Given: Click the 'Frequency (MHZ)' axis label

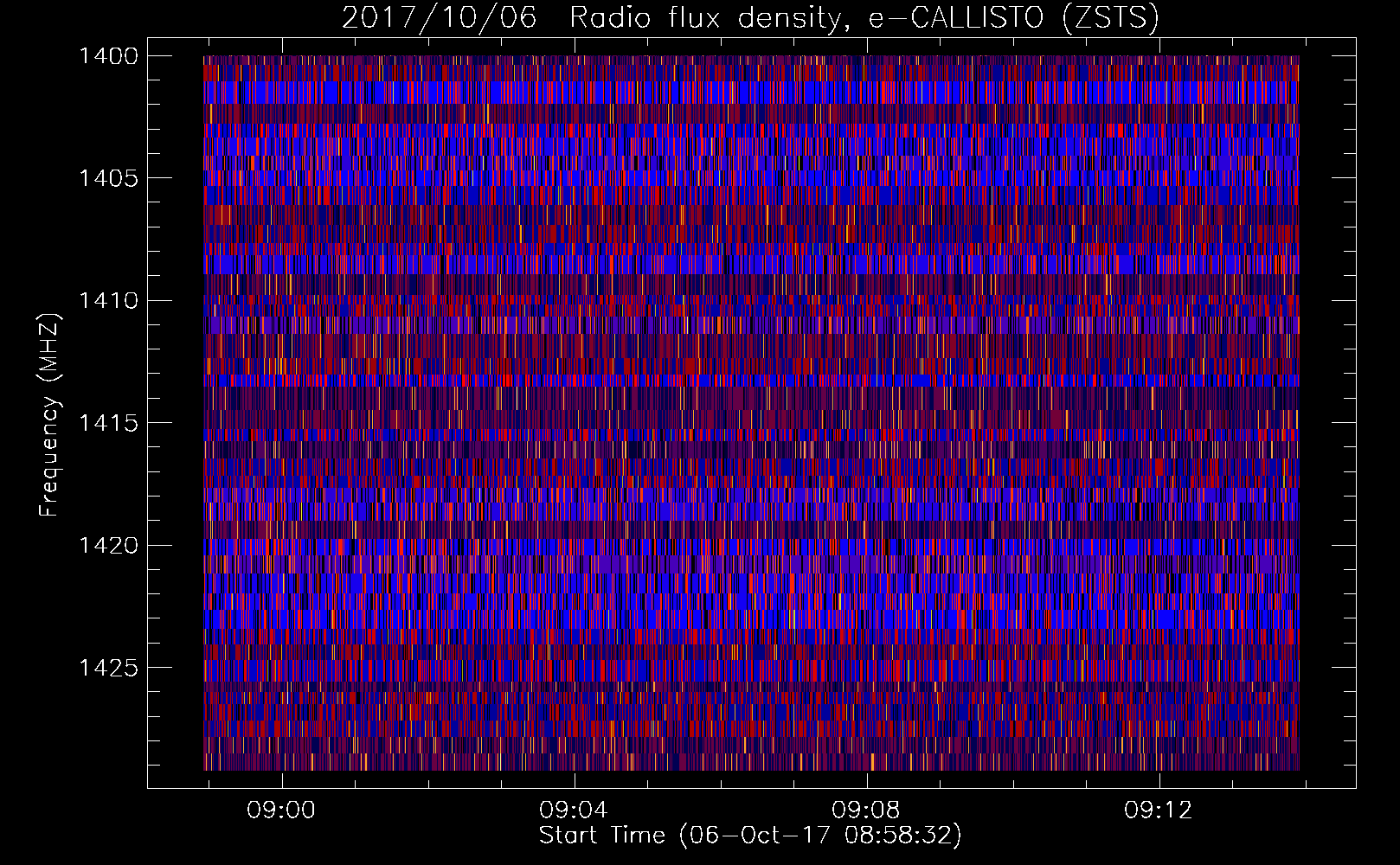Looking at the screenshot, I should coord(49,415).
